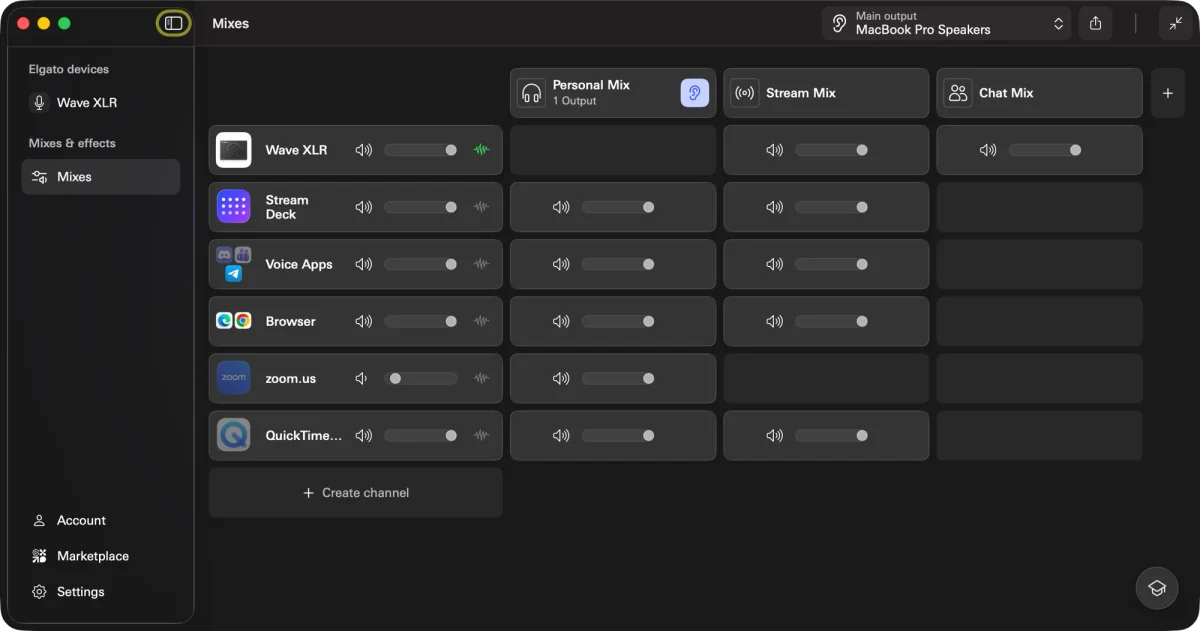Click Browser slider in Personal Mix
Image resolution: width=1200 pixels, height=631 pixels.
(x=618, y=321)
